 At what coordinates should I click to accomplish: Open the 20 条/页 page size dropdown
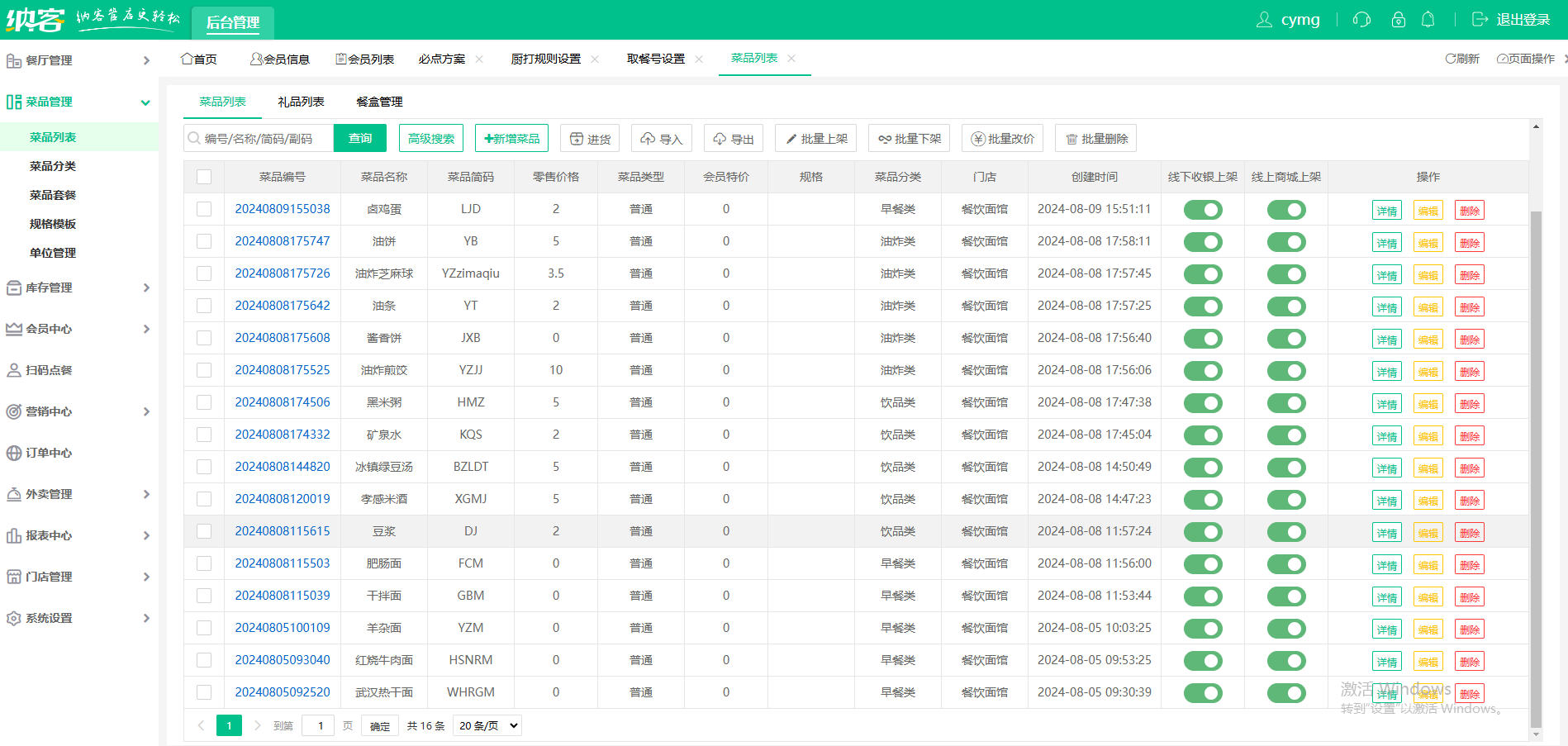tap(487, 725)
